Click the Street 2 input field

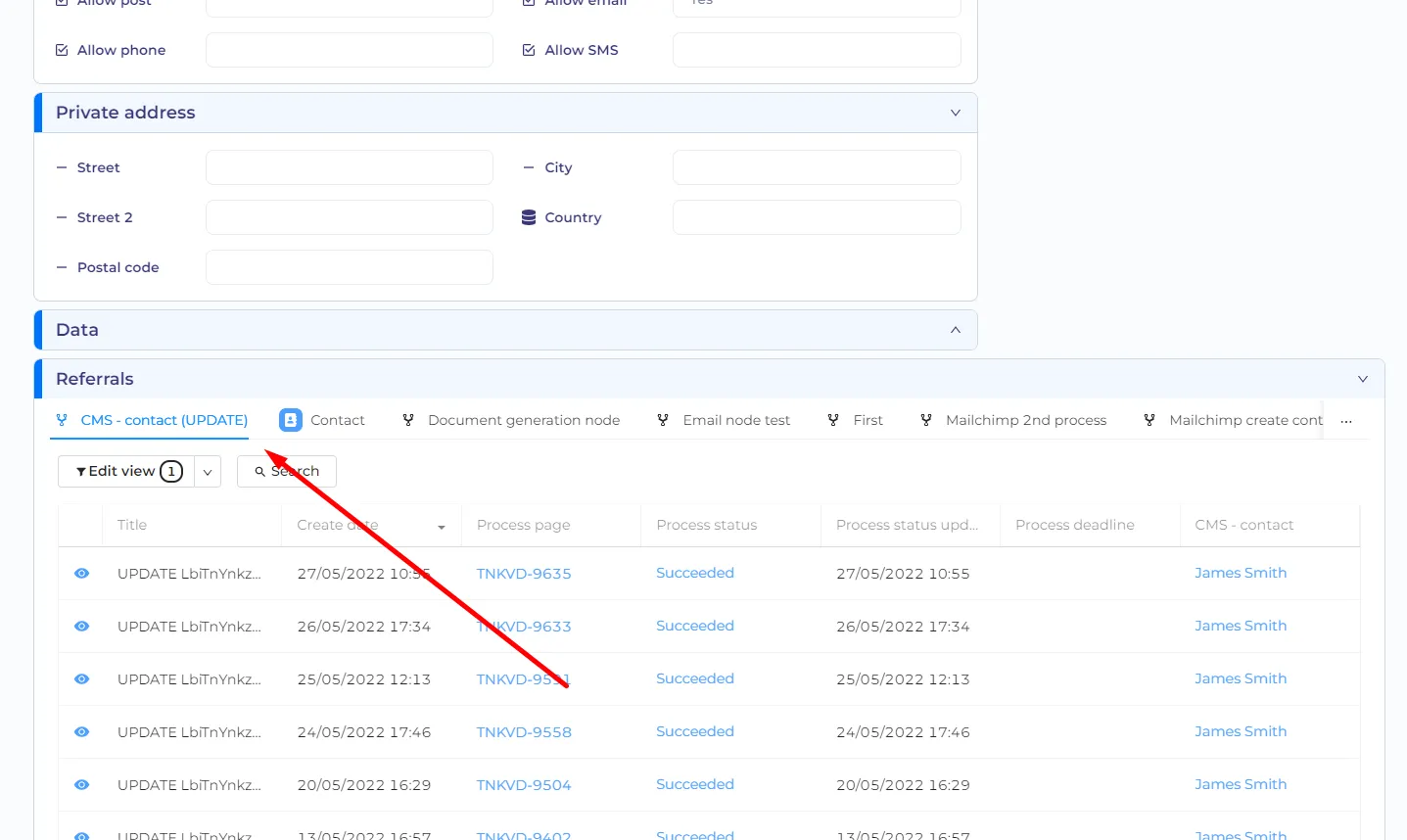pos(350,217)
